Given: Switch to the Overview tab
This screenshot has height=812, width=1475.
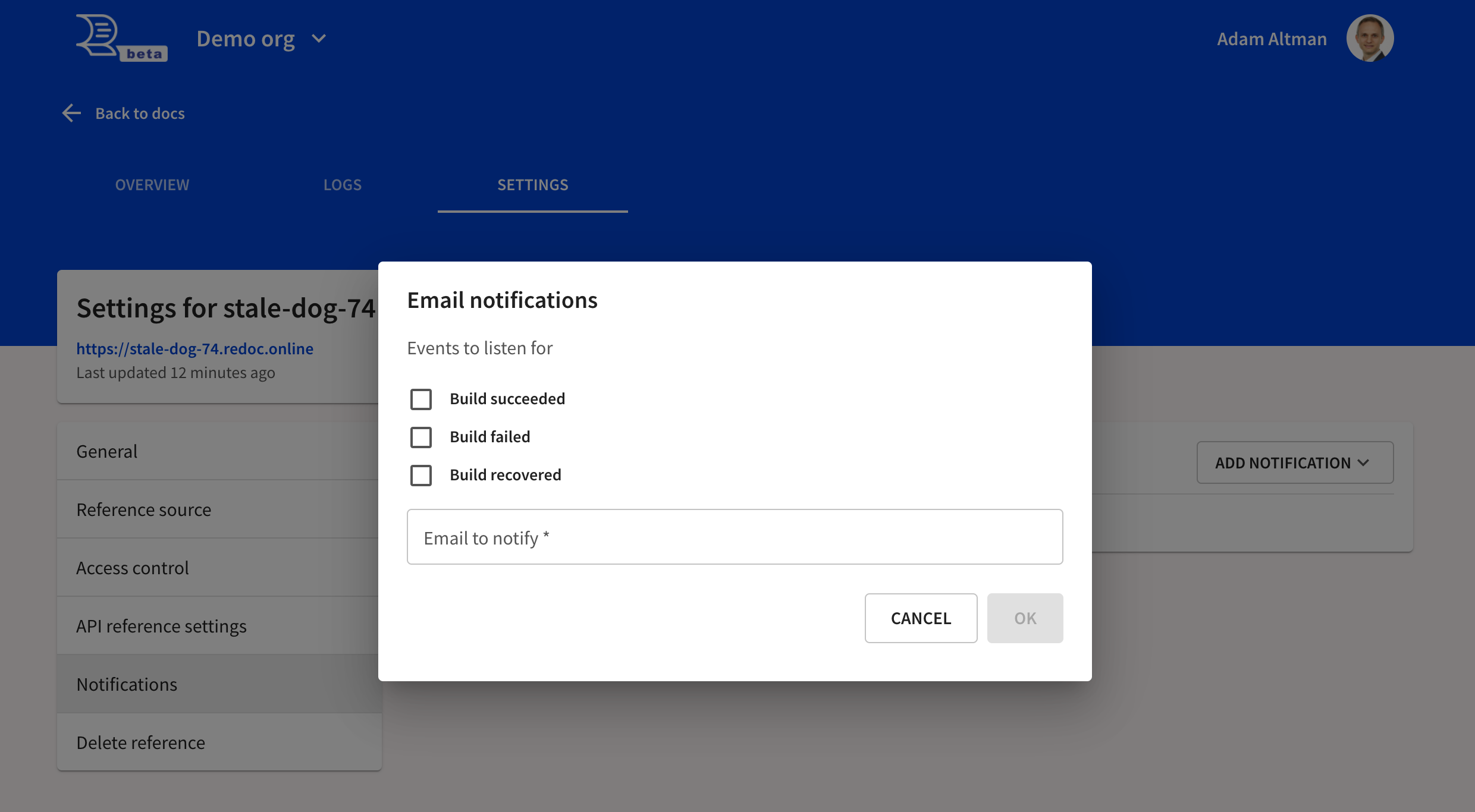Looking at the screenshot, I should 152,185.
